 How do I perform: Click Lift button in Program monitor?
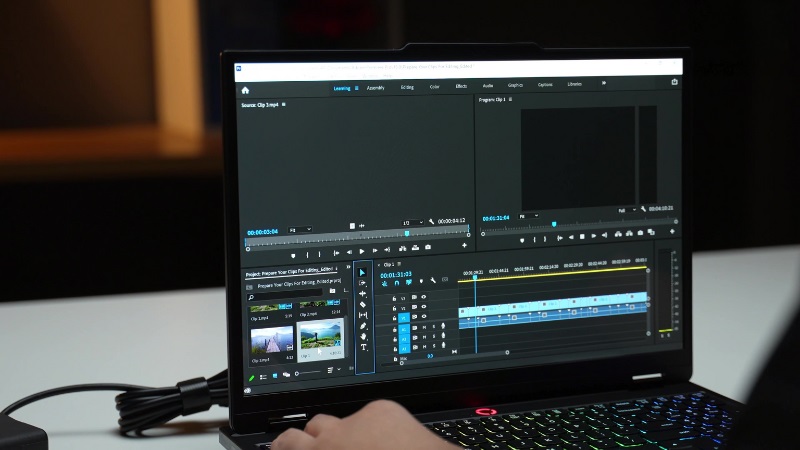(618, 234)
